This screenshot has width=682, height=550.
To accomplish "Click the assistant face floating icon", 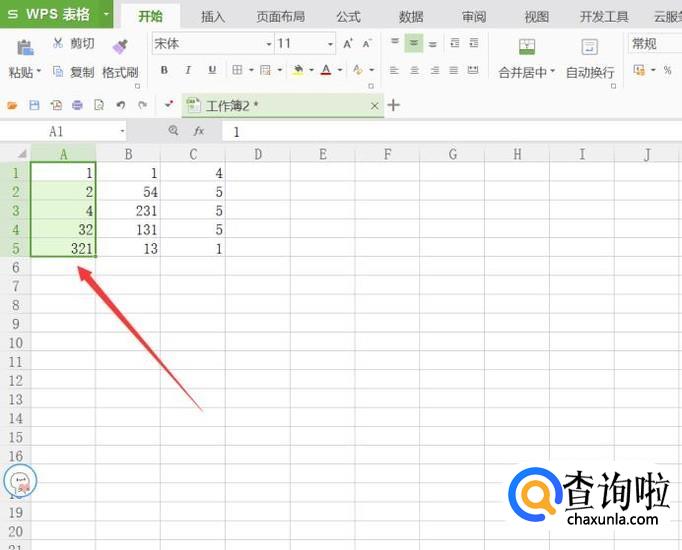I will click(20, 481).
